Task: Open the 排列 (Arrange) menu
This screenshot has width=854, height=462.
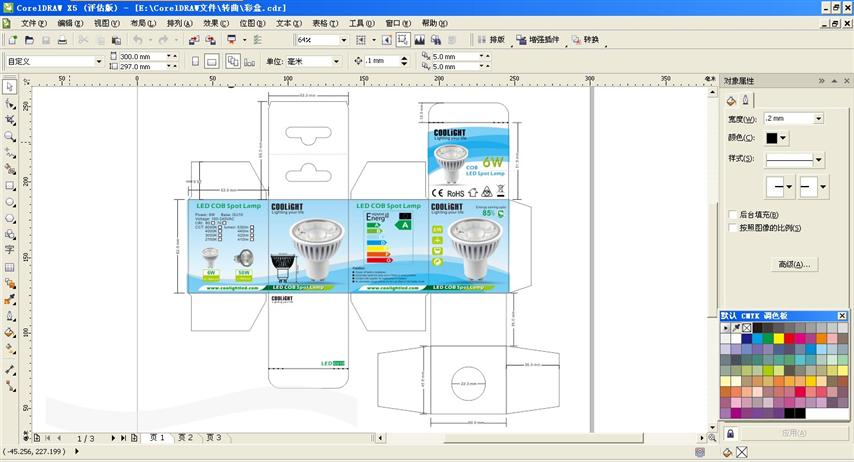Action: [180, 23]
